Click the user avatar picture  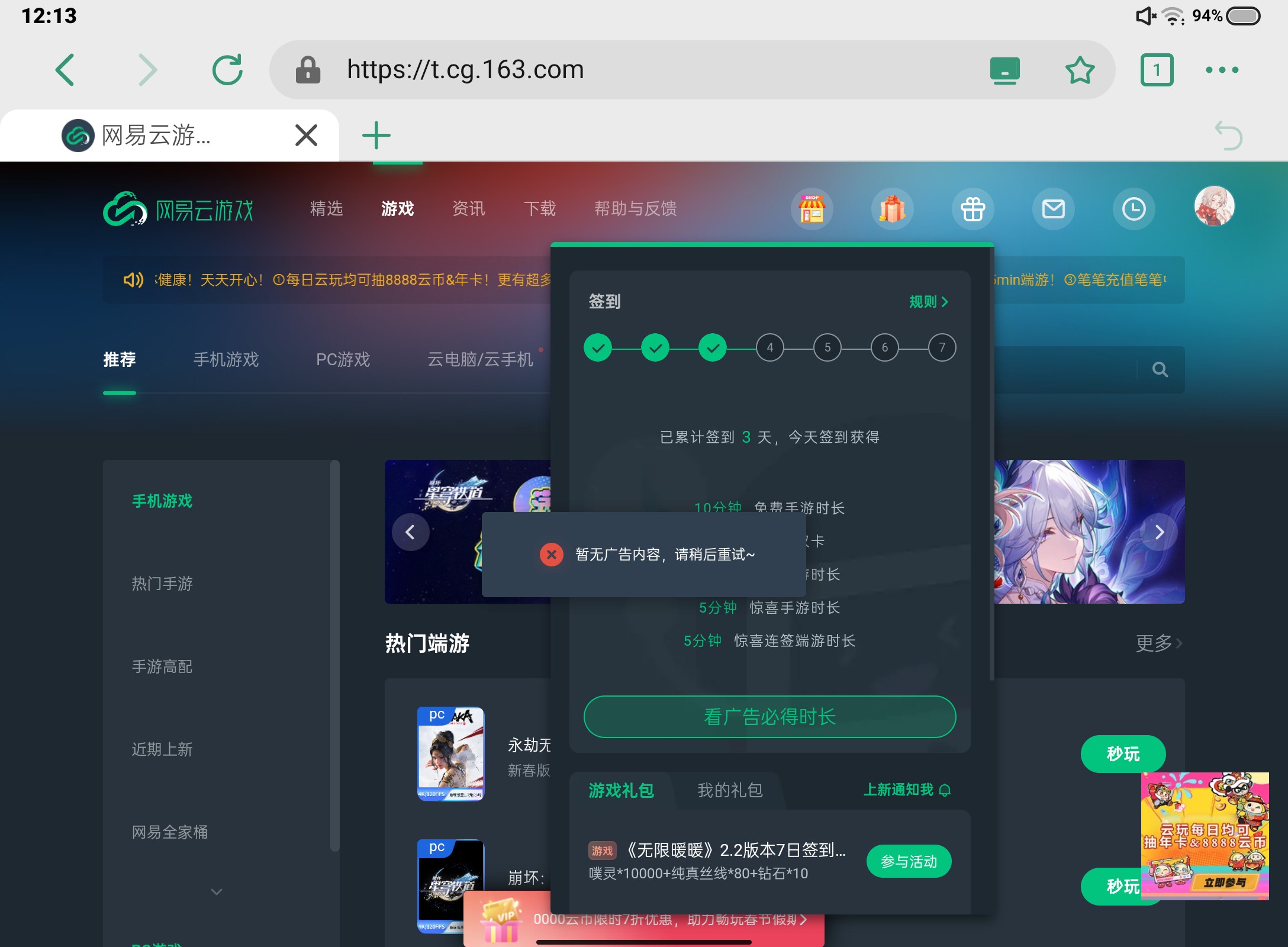pos(1214,207)
